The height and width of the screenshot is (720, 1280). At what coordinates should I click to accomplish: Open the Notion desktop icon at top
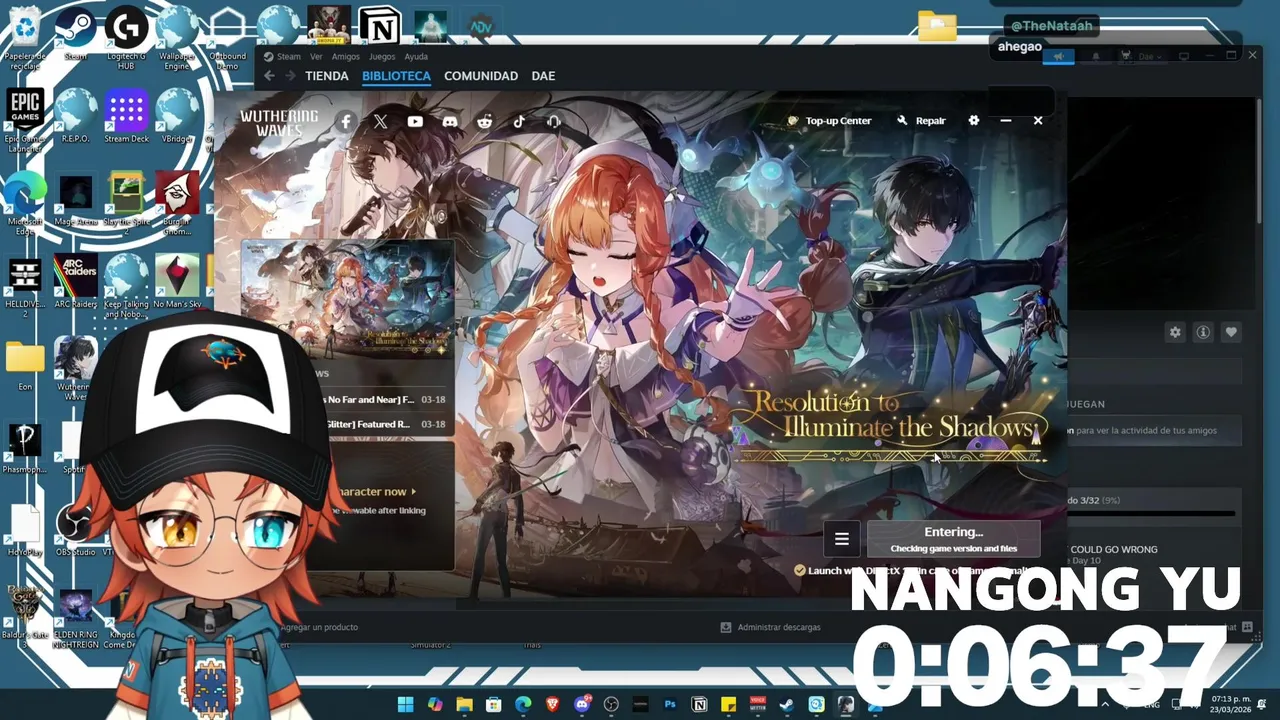point(380,26)
